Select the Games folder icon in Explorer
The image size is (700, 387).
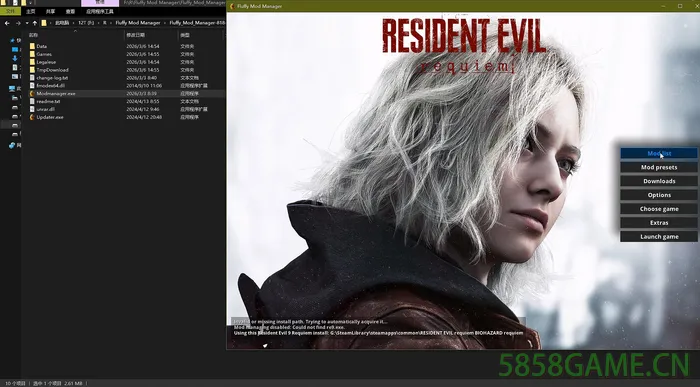(x=32, y=54)
